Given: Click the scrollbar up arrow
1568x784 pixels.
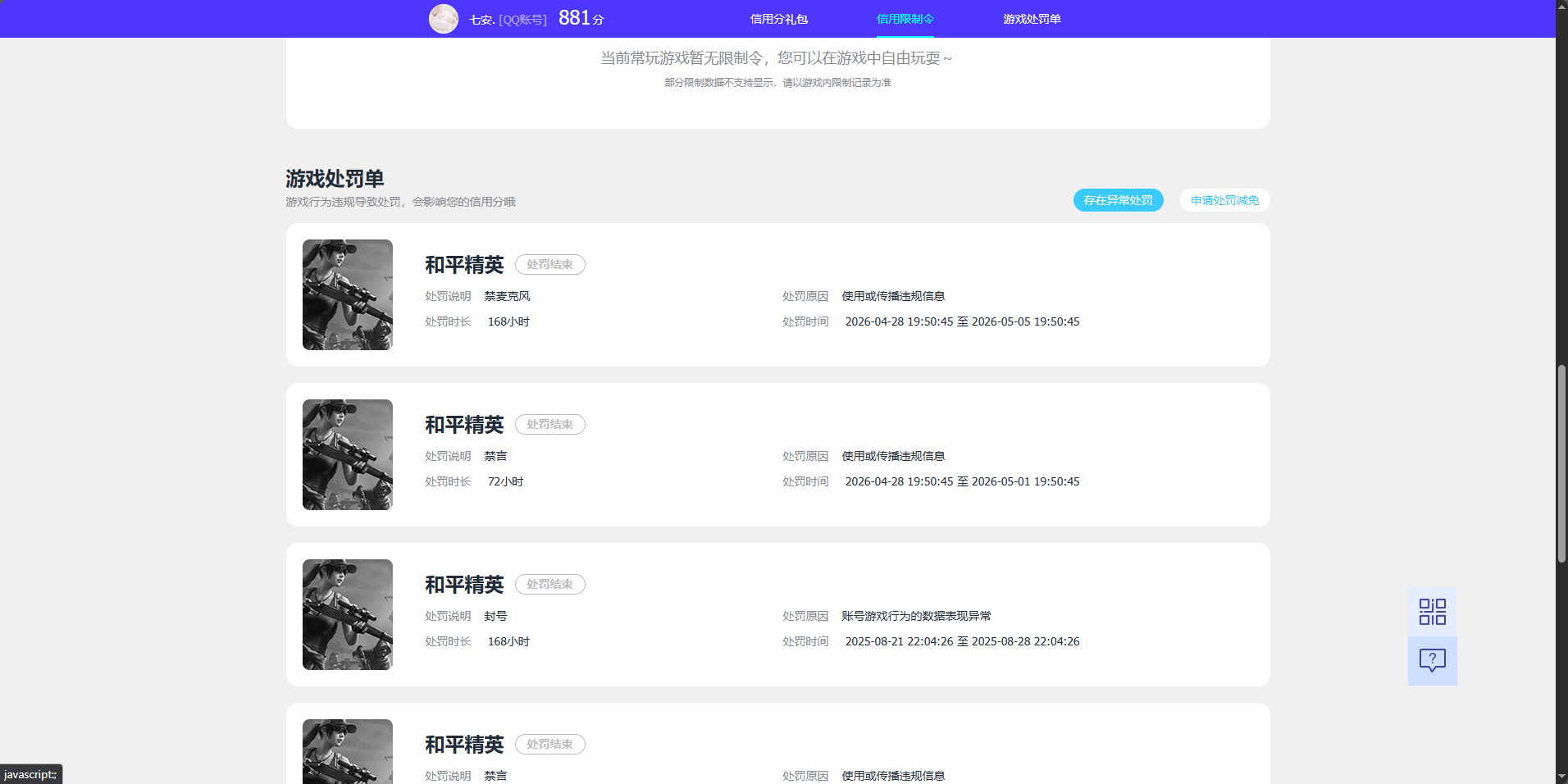Looking at the screenshot, I should tap(1561, 6).
